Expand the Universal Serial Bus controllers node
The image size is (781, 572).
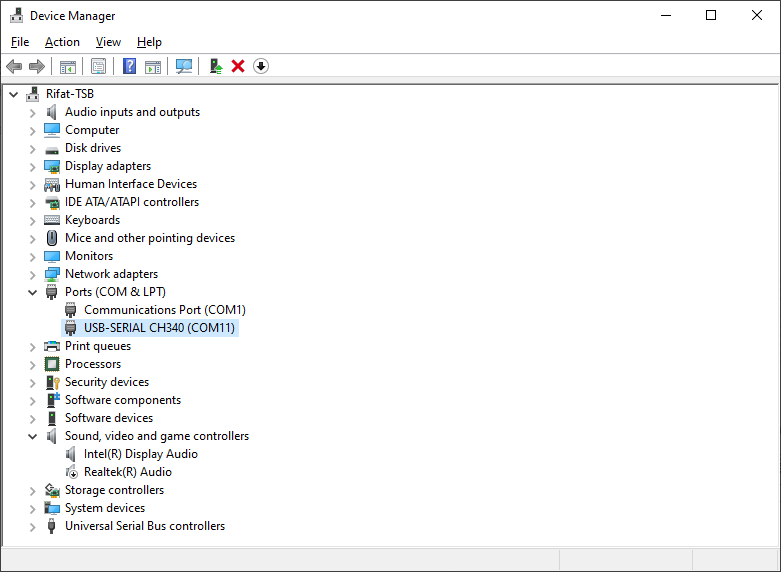pyautogui.click(x=33, y=526)
